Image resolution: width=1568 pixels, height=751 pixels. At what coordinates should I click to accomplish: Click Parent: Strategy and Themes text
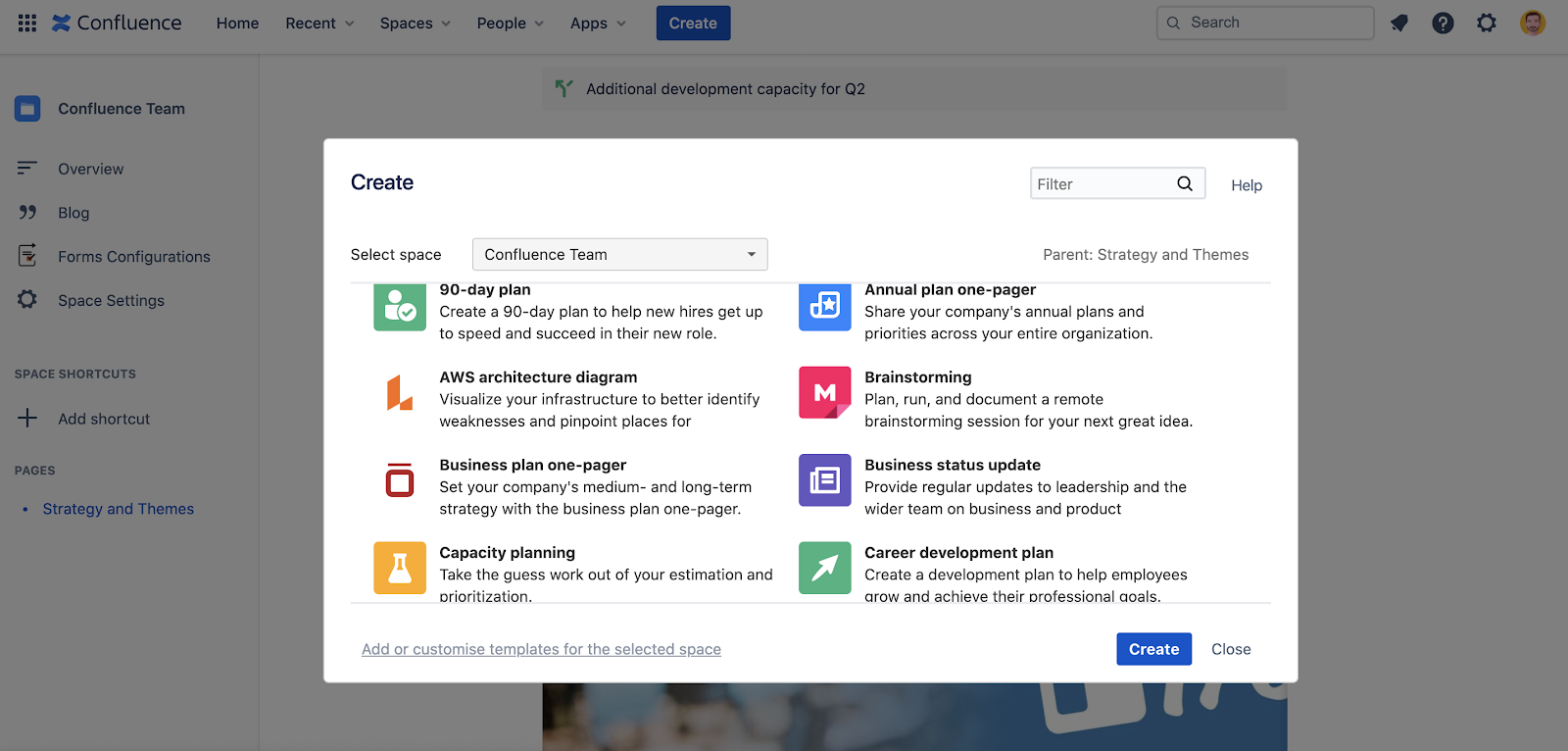pos(1146,255)
